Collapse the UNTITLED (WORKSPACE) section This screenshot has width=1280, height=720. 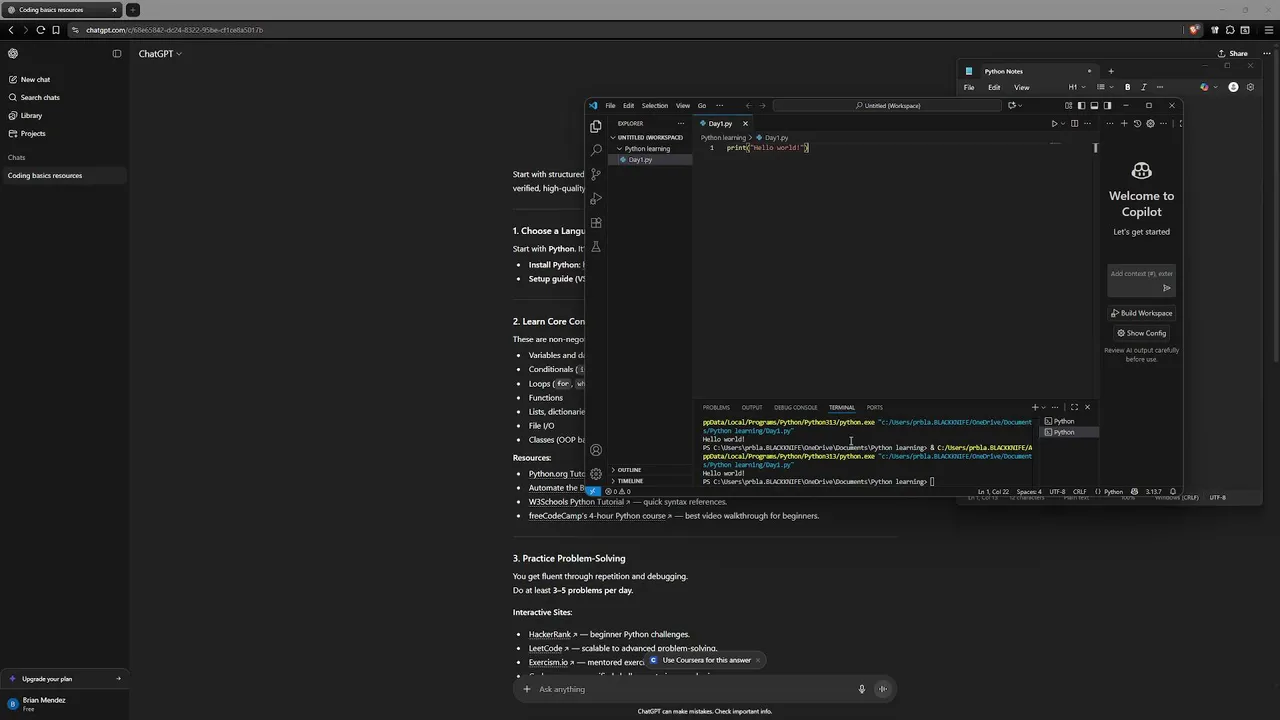[648, 137]
